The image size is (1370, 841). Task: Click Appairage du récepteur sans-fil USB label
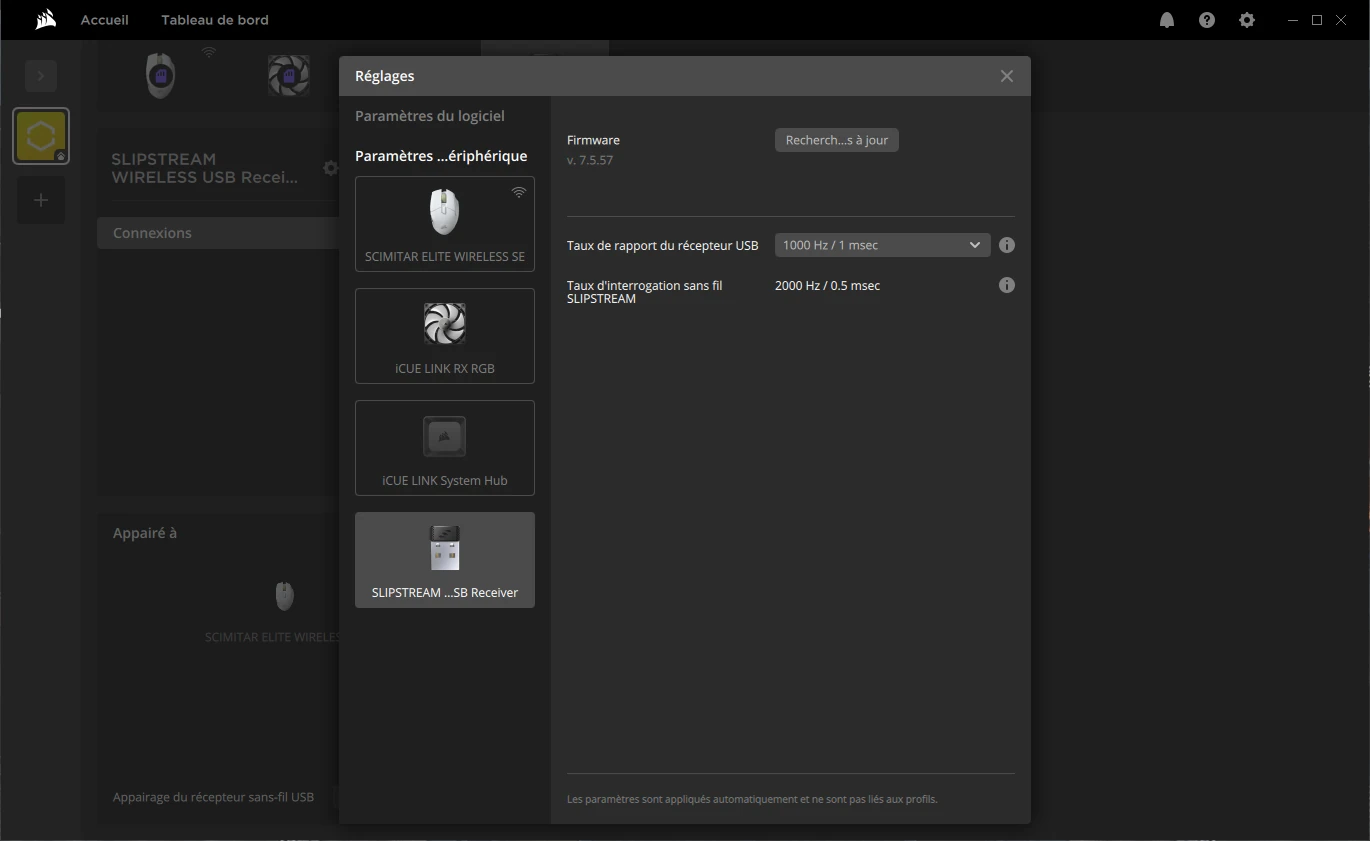pyautogui.click(x=213, y=797)
